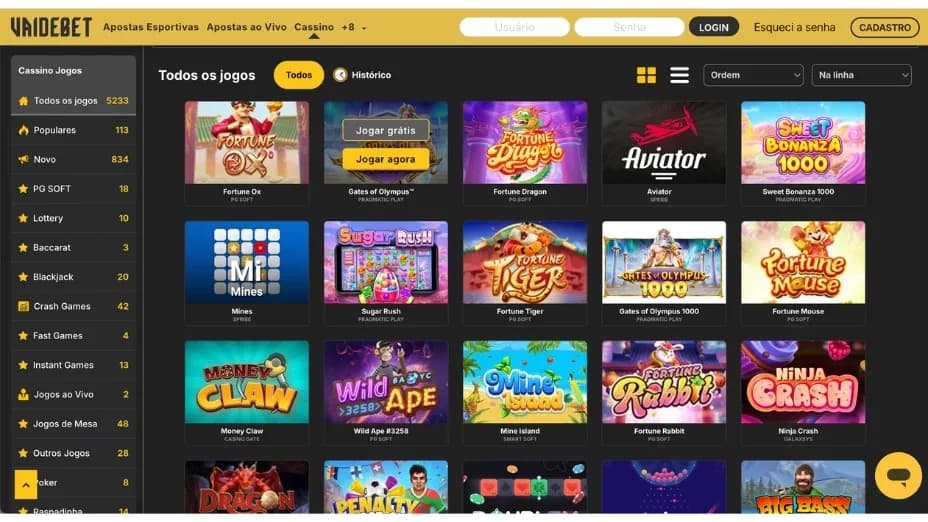Open Esqueci a senha link
928x522 pixels.
pyautogui.click(x=794, y=27)
